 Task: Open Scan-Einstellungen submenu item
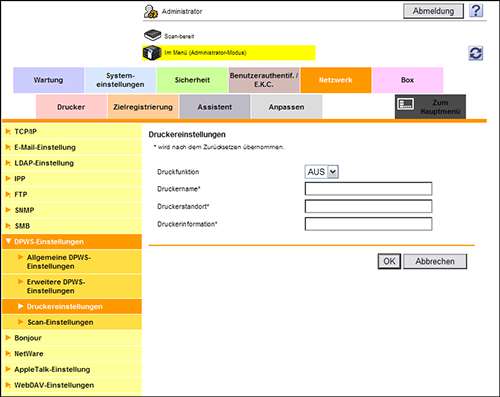pyautogui.click(x=72, y=322)
